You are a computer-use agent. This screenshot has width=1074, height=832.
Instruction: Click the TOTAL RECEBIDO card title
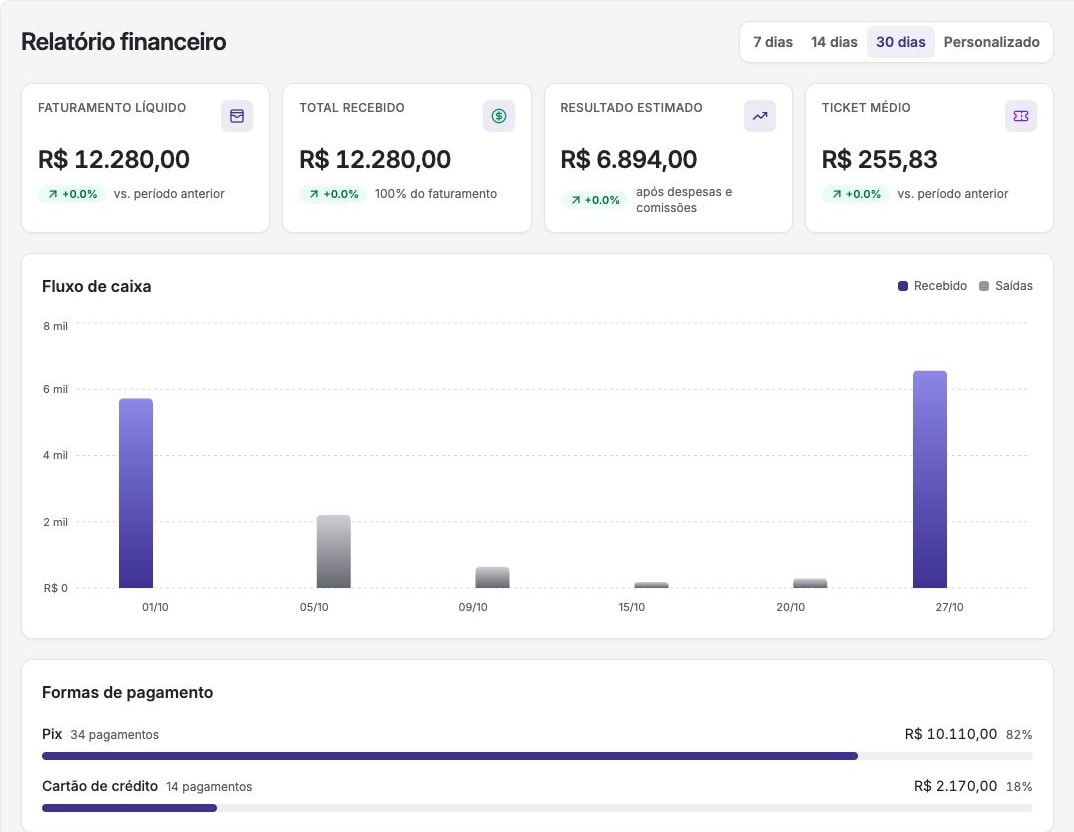[x=351, y=108]
